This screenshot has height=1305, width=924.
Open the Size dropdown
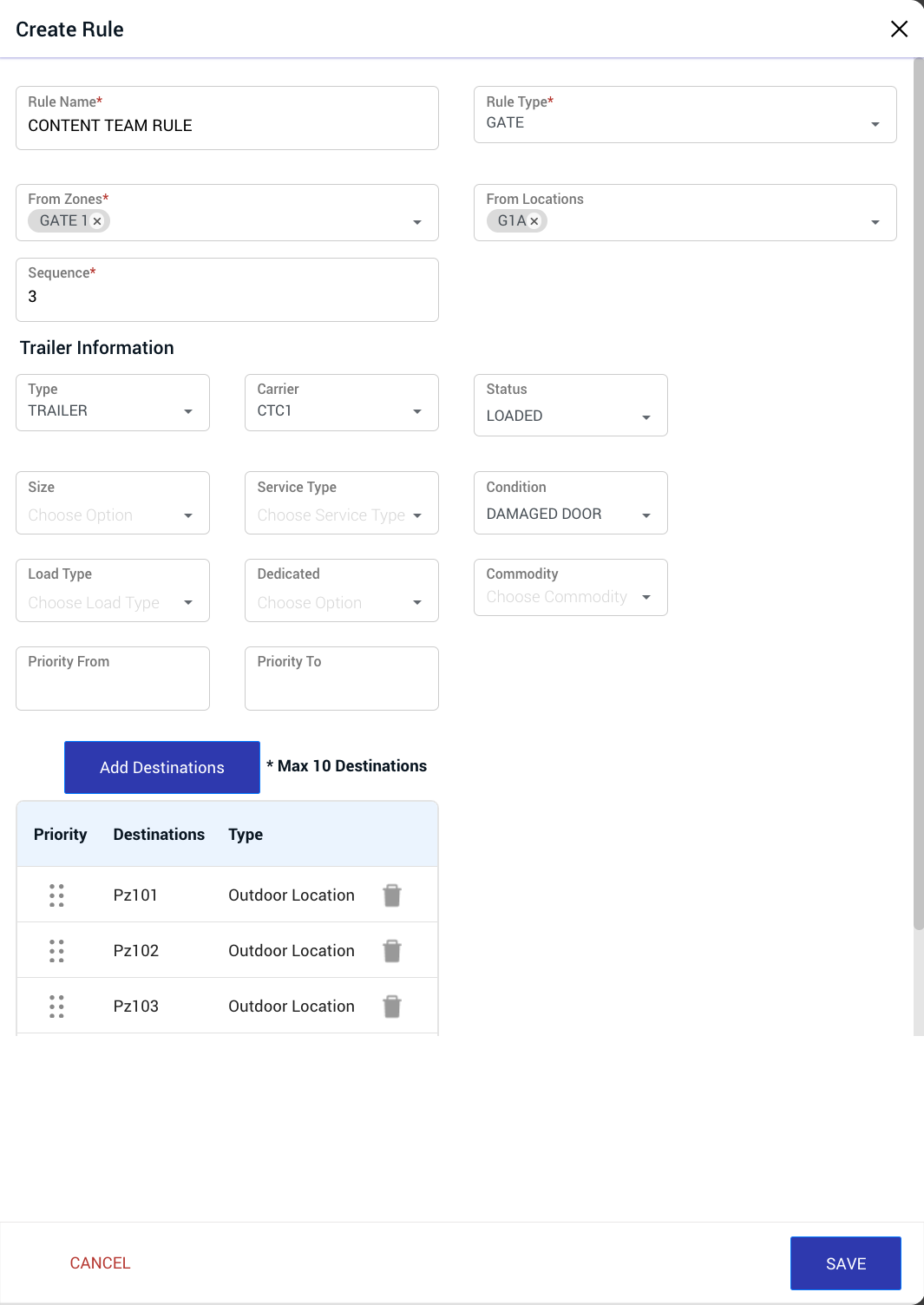click(113, 503)
